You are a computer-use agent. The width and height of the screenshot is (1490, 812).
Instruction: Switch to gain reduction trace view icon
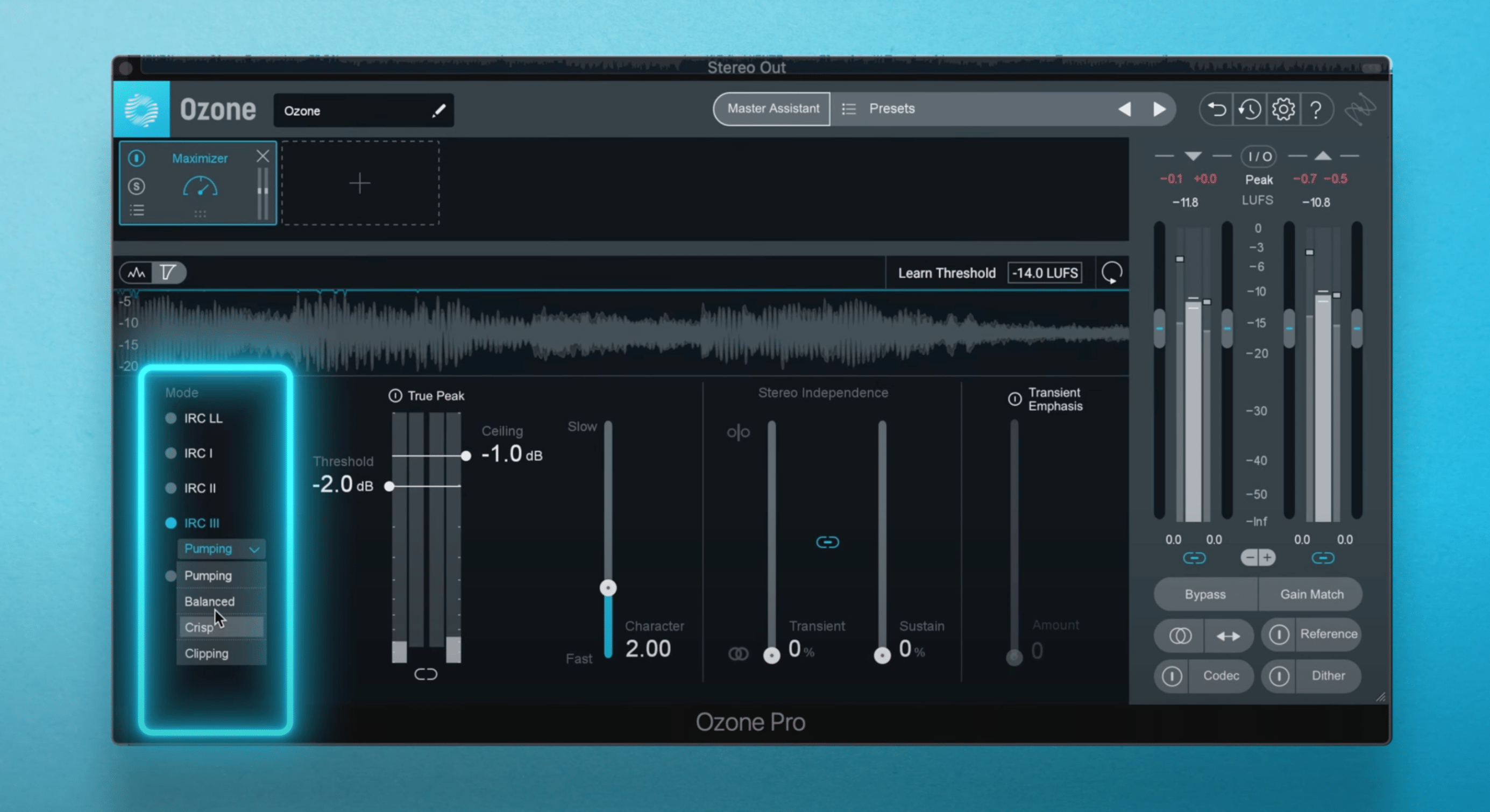point(168,273)
